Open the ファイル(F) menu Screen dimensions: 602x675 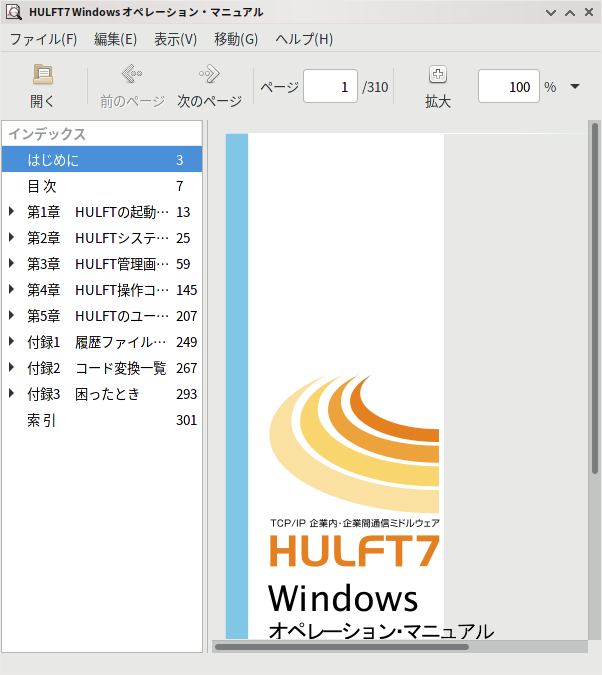[43, 39]
